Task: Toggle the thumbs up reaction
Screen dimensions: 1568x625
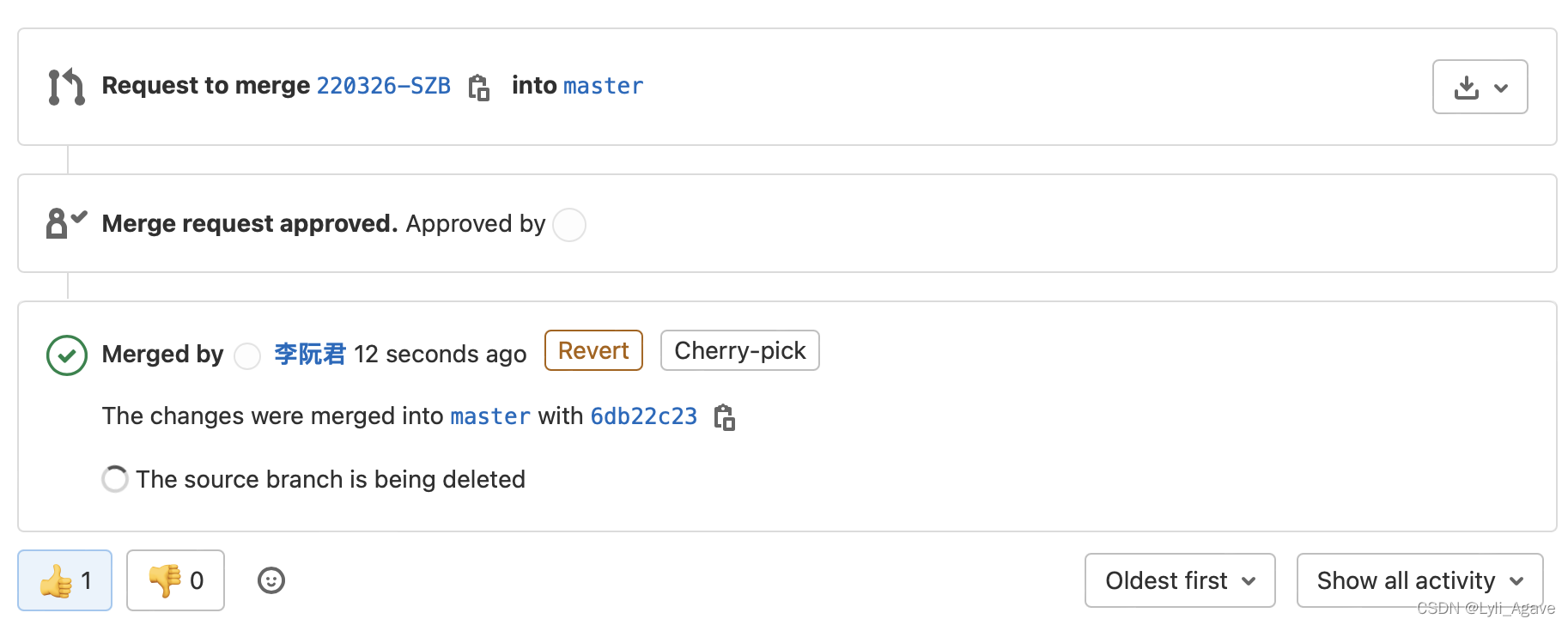Action: 65,581
